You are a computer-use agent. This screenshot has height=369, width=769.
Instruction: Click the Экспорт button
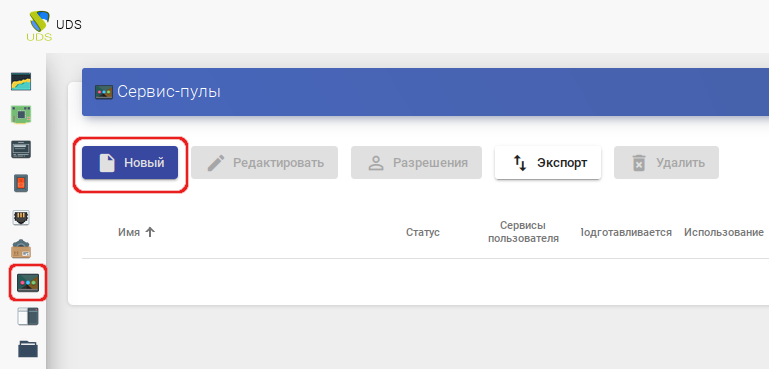[548, 162]
